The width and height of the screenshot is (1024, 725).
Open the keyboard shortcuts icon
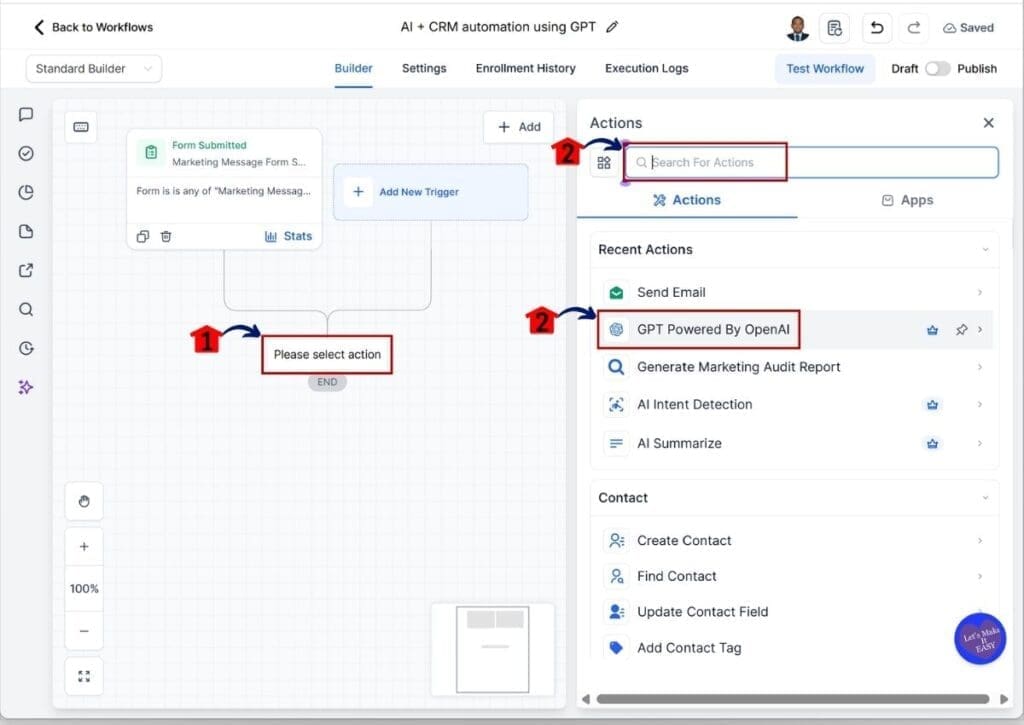pos(81,127)
